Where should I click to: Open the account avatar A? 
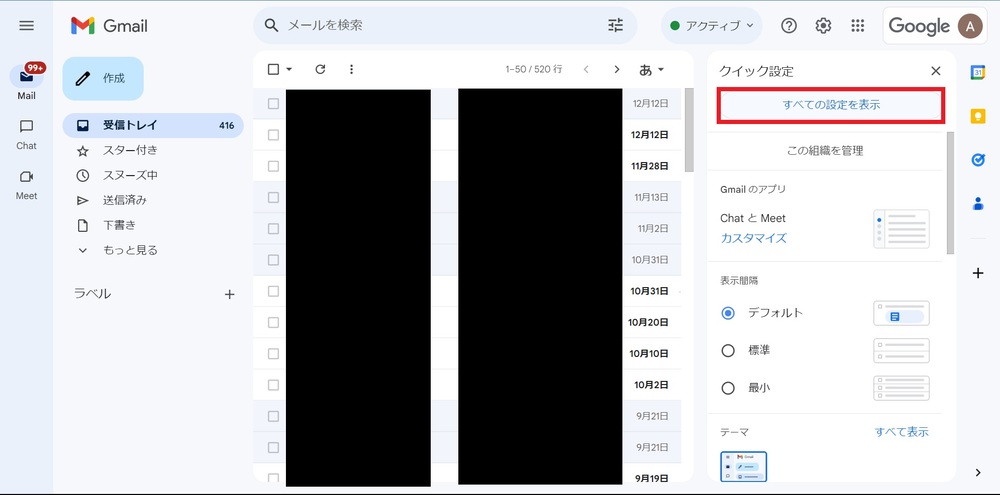[970, 26]
